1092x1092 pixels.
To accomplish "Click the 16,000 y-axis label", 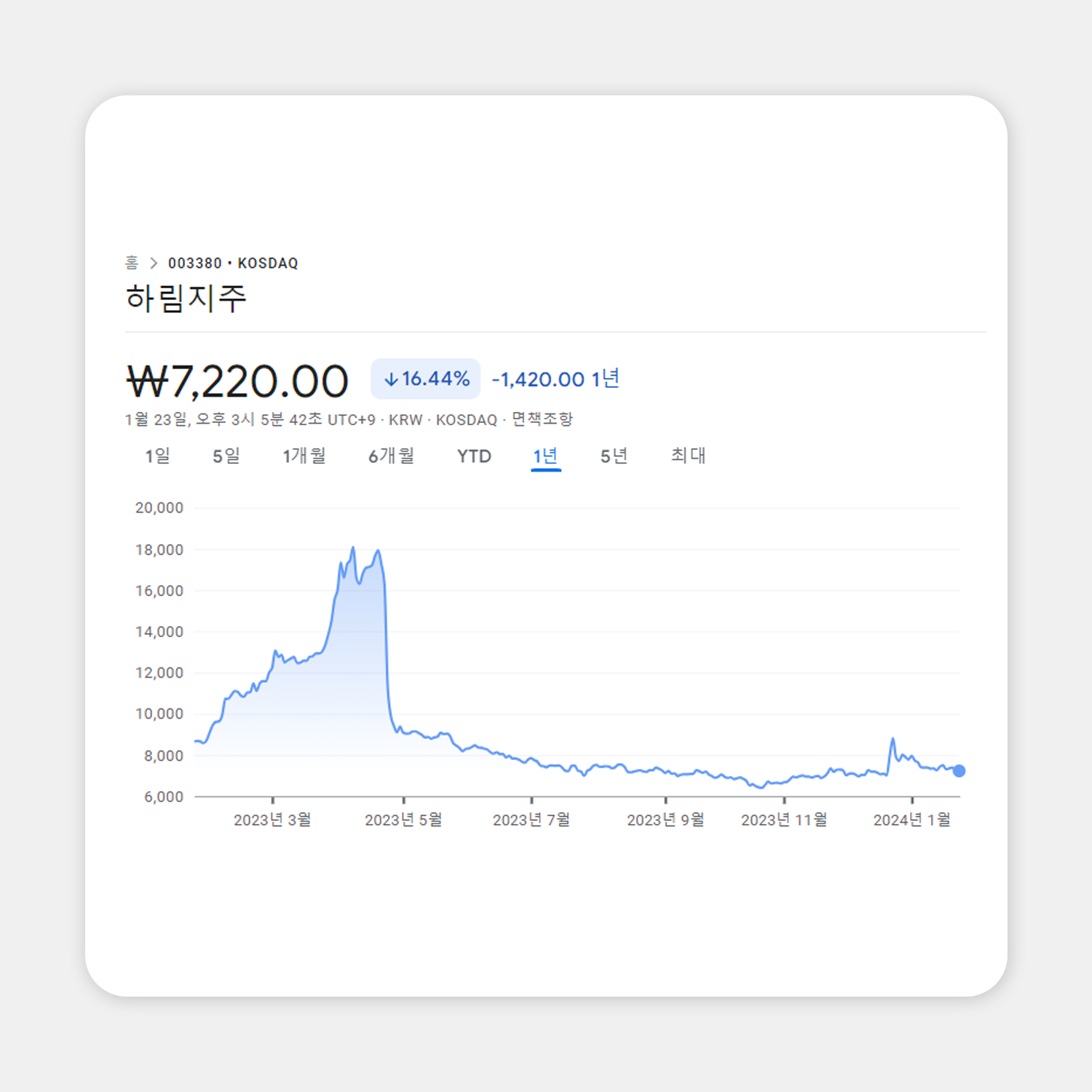I will 159,590.
